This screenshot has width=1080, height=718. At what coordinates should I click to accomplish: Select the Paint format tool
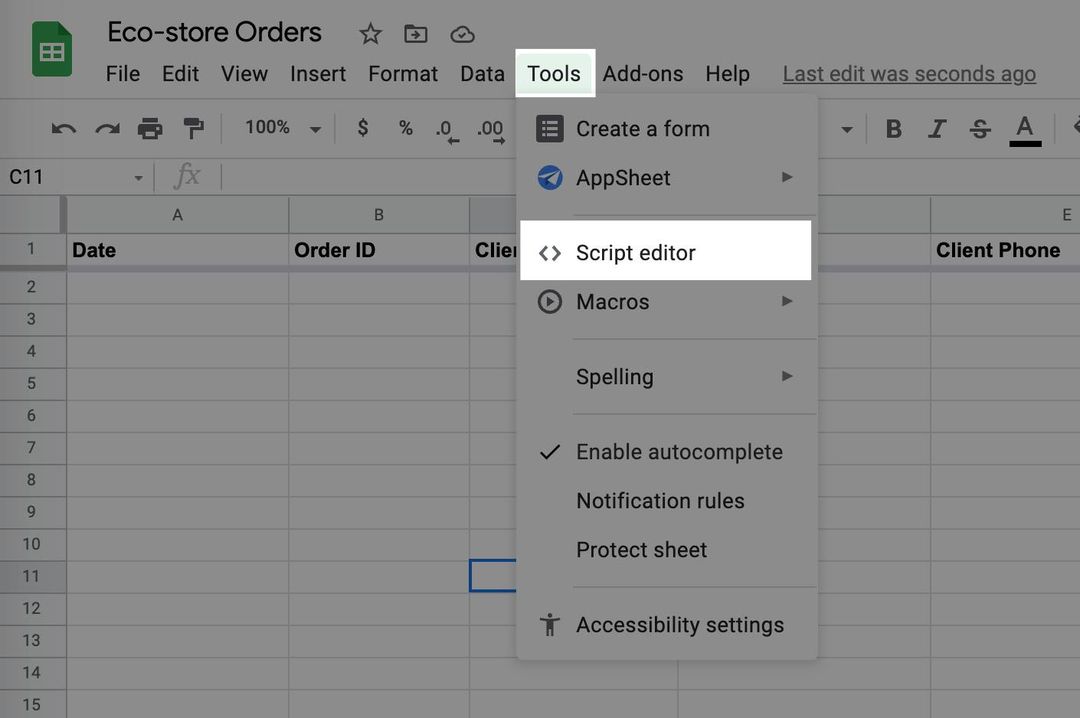point(196,127)
